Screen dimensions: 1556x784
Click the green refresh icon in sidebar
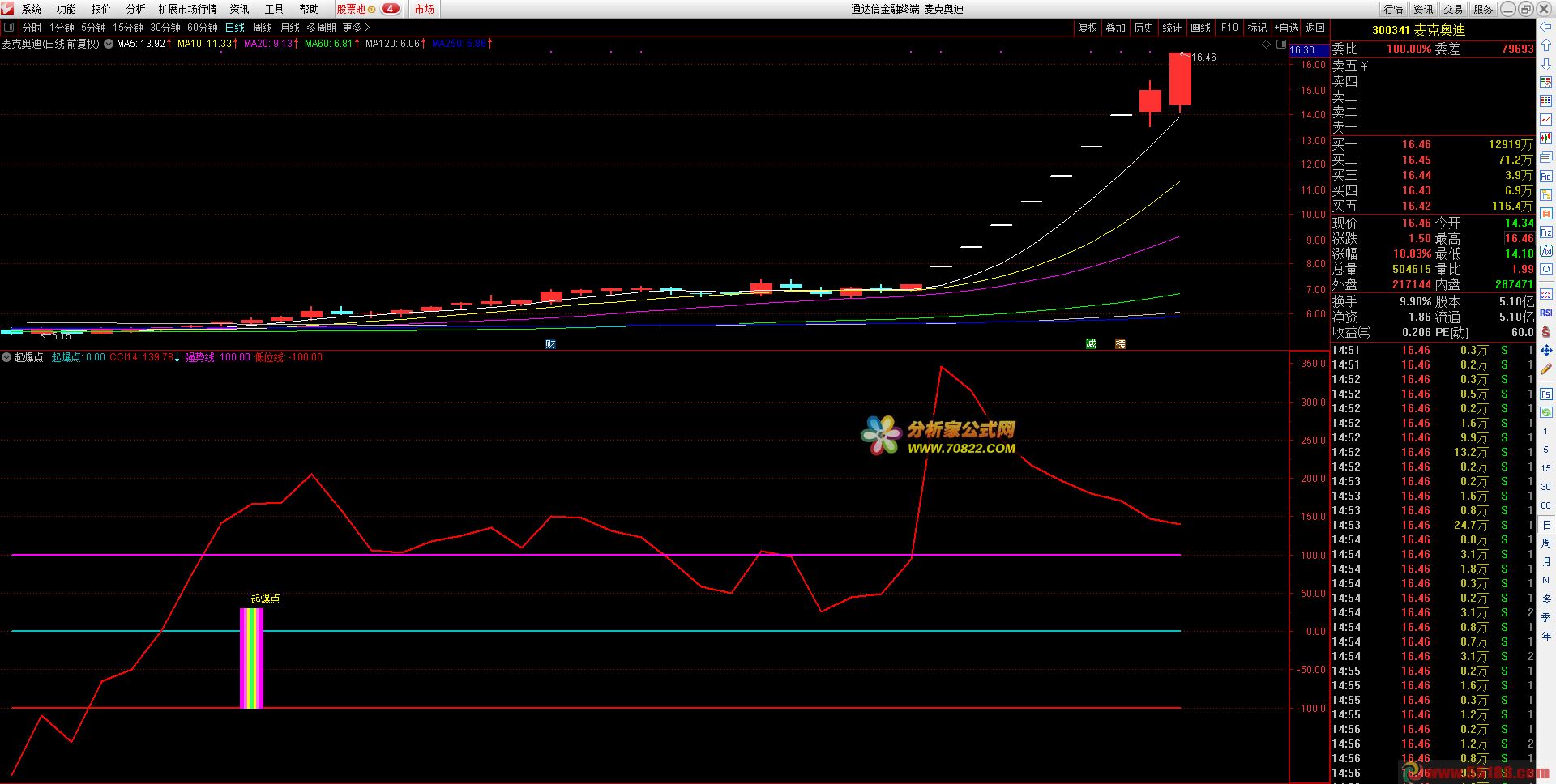(1545, 411)
